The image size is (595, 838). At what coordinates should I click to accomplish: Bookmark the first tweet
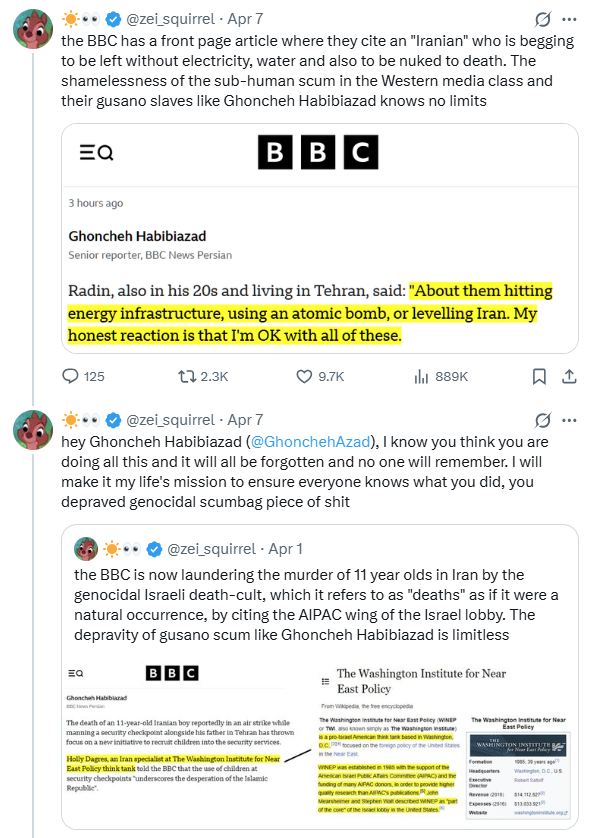[539, 376]
